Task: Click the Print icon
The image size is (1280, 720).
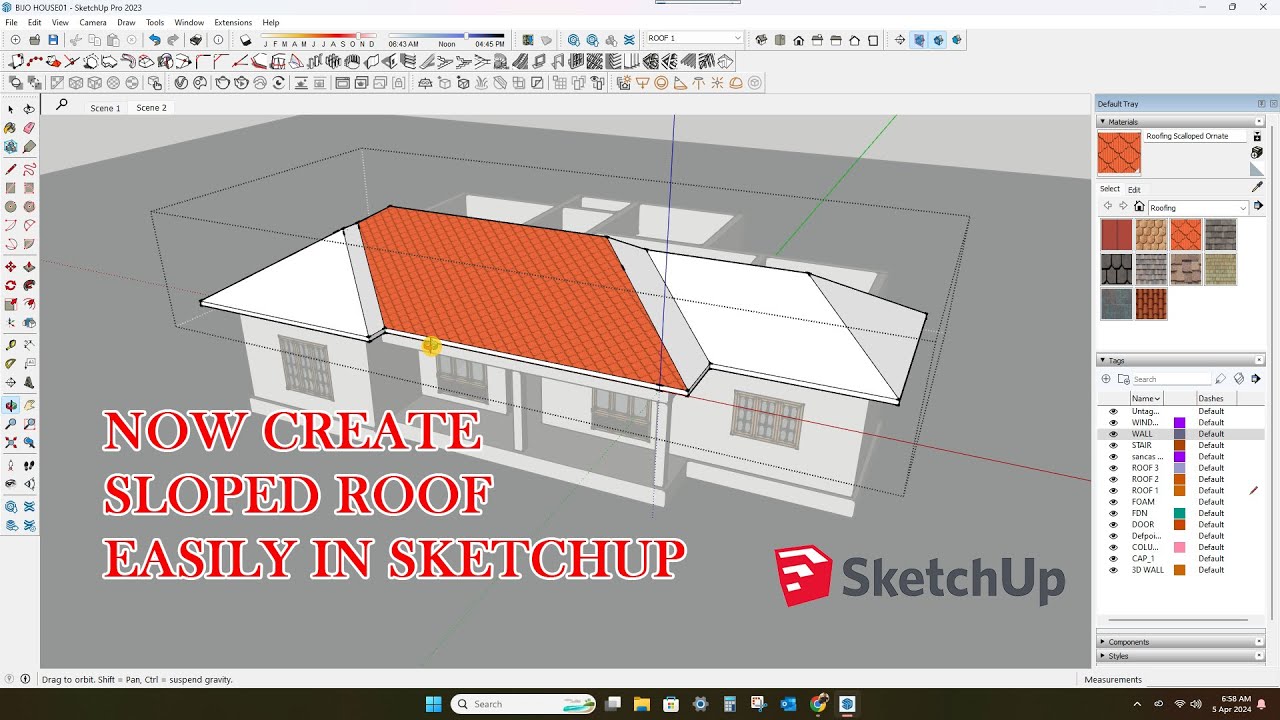Action: click(x=196, y=40)
